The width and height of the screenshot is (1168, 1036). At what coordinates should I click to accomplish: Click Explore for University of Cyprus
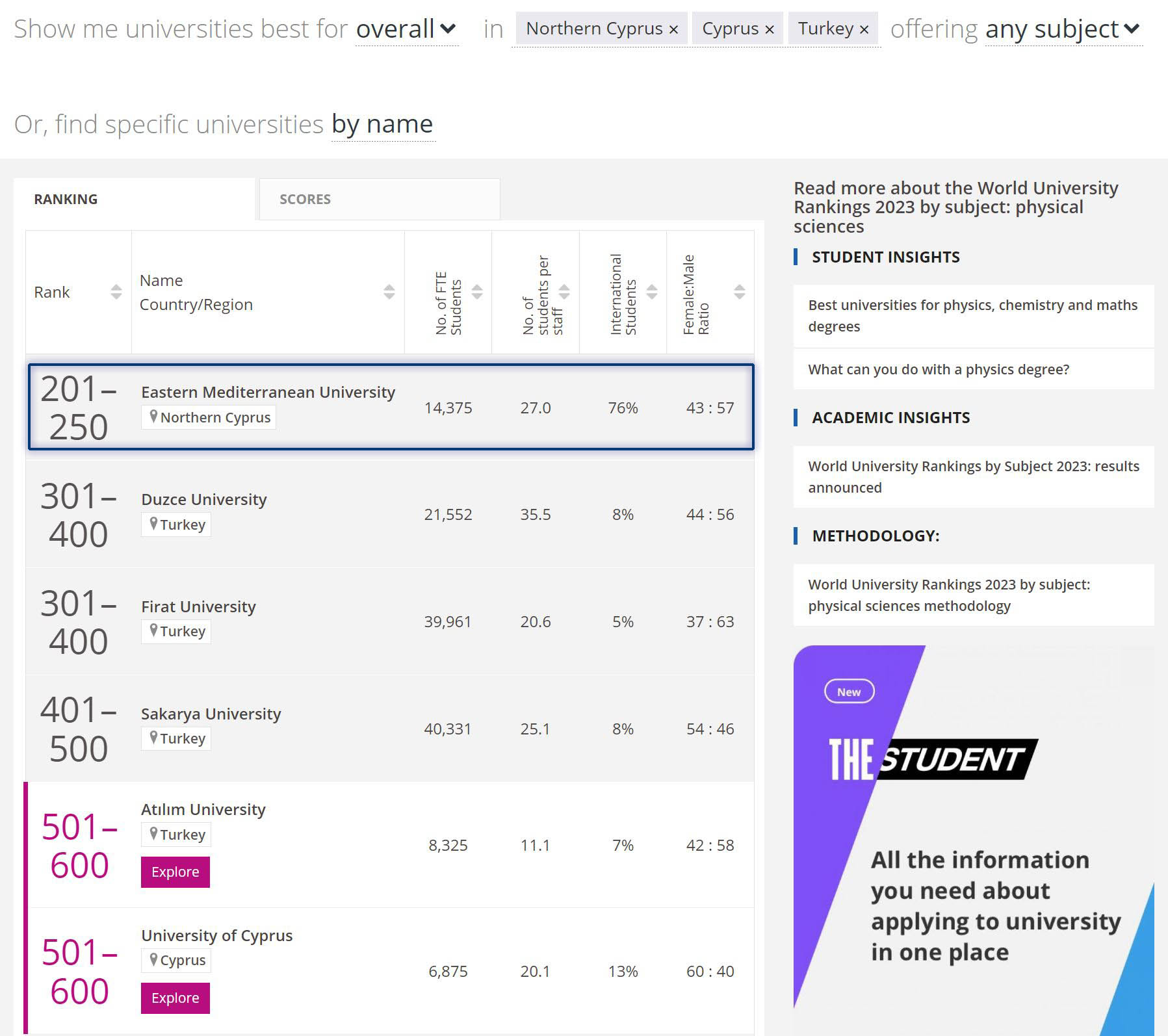tap(175, 998)
